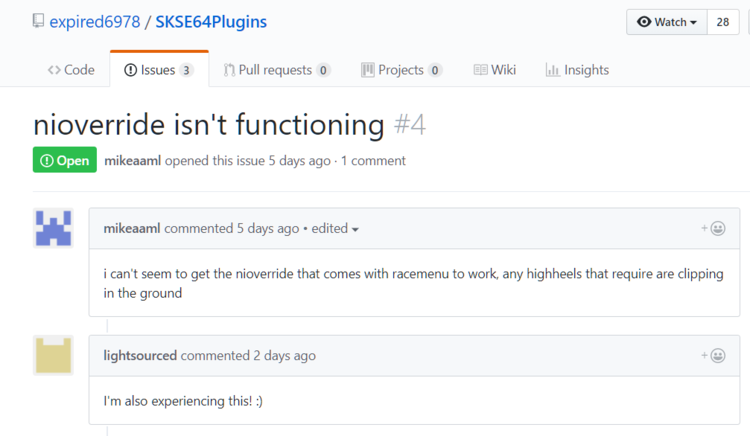Screen dimensions: 750x436
Task: Click the Issues count badge 3
Action: pyautogui.click(x=187, y=70)
